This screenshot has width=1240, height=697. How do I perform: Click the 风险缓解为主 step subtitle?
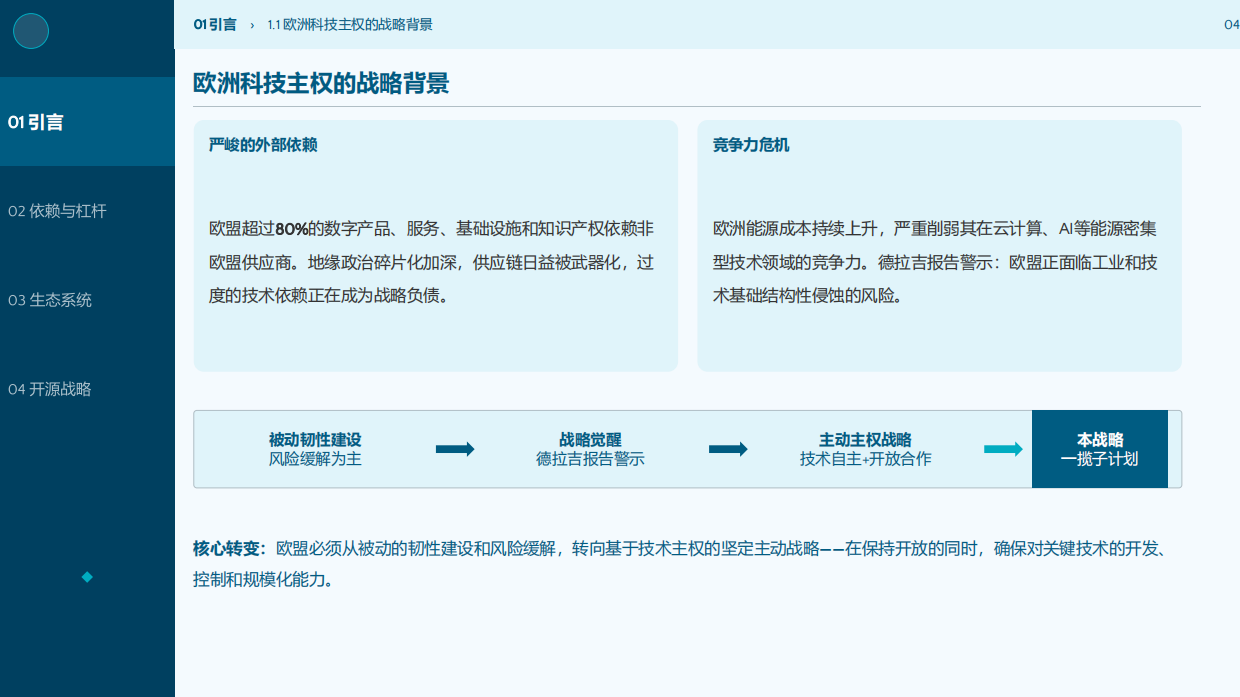tap(315, 459)
